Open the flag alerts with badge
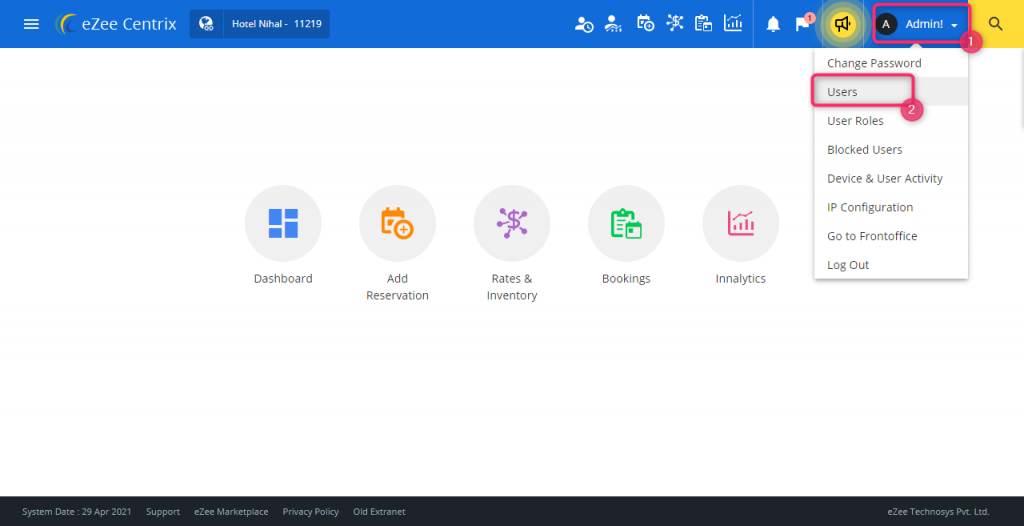Image resolution: width=1024 pixels, height=526 pixels. tap(804, 23)
